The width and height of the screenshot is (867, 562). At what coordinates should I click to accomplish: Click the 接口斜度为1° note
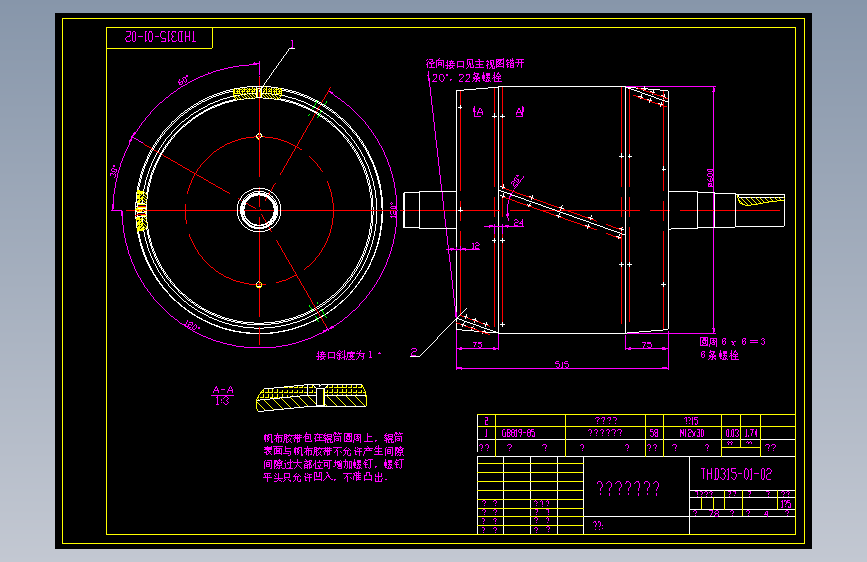click(x=348, y=355)
